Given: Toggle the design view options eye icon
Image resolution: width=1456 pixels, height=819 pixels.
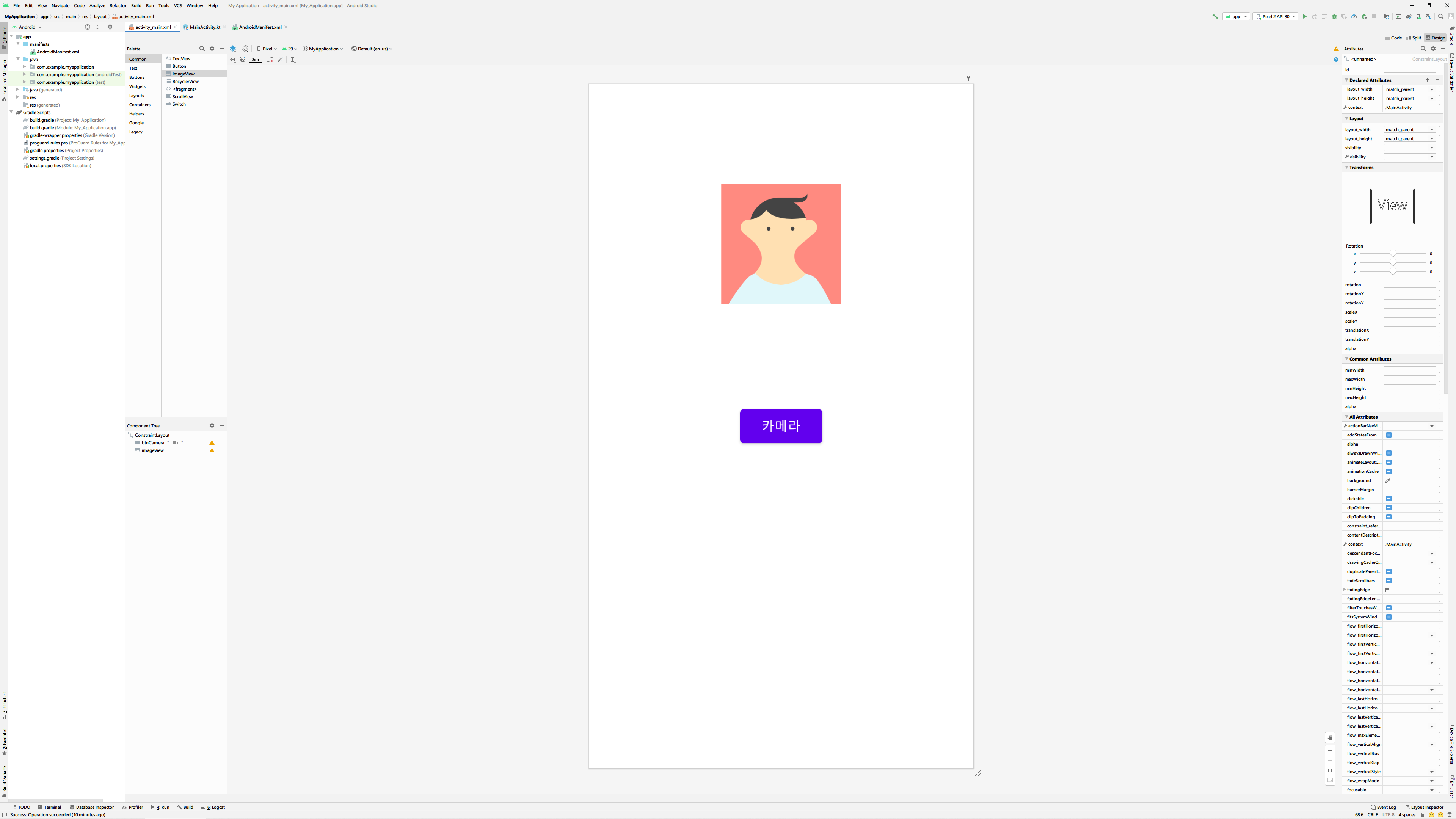Looking at the screenshot, I should 233,60.
